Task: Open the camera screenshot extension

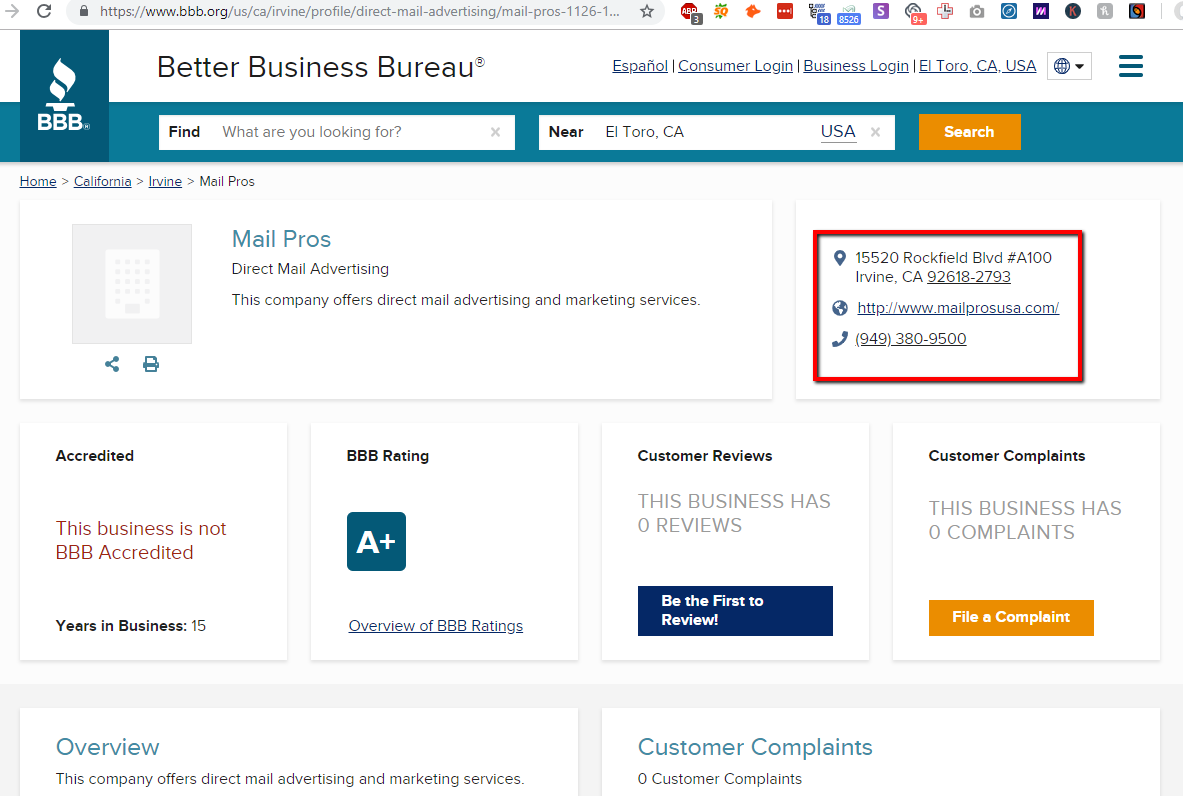Action: 977,11
